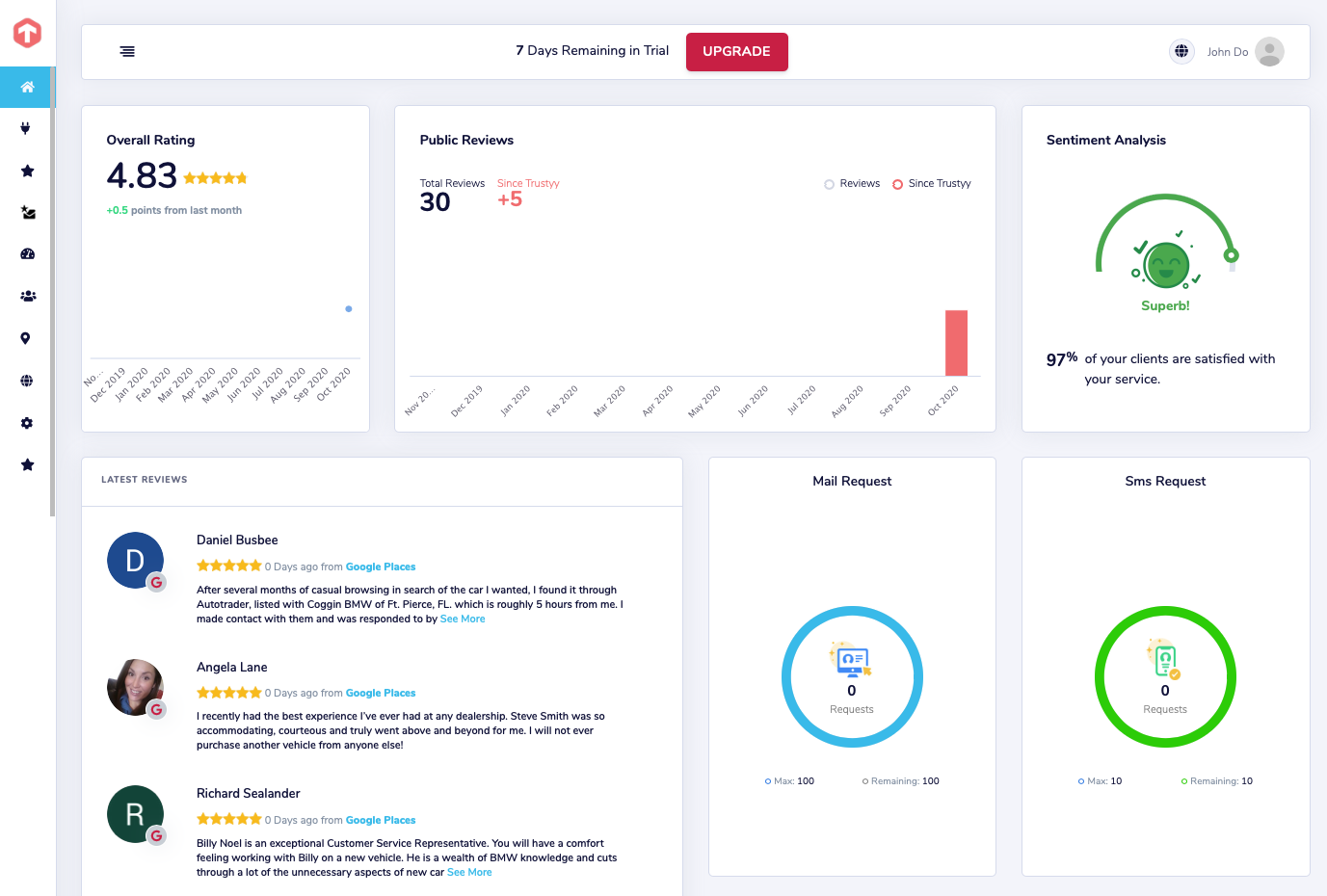Toggle the hamburger menu in the top bar
1327x896 pixels.
coord(127,52)
